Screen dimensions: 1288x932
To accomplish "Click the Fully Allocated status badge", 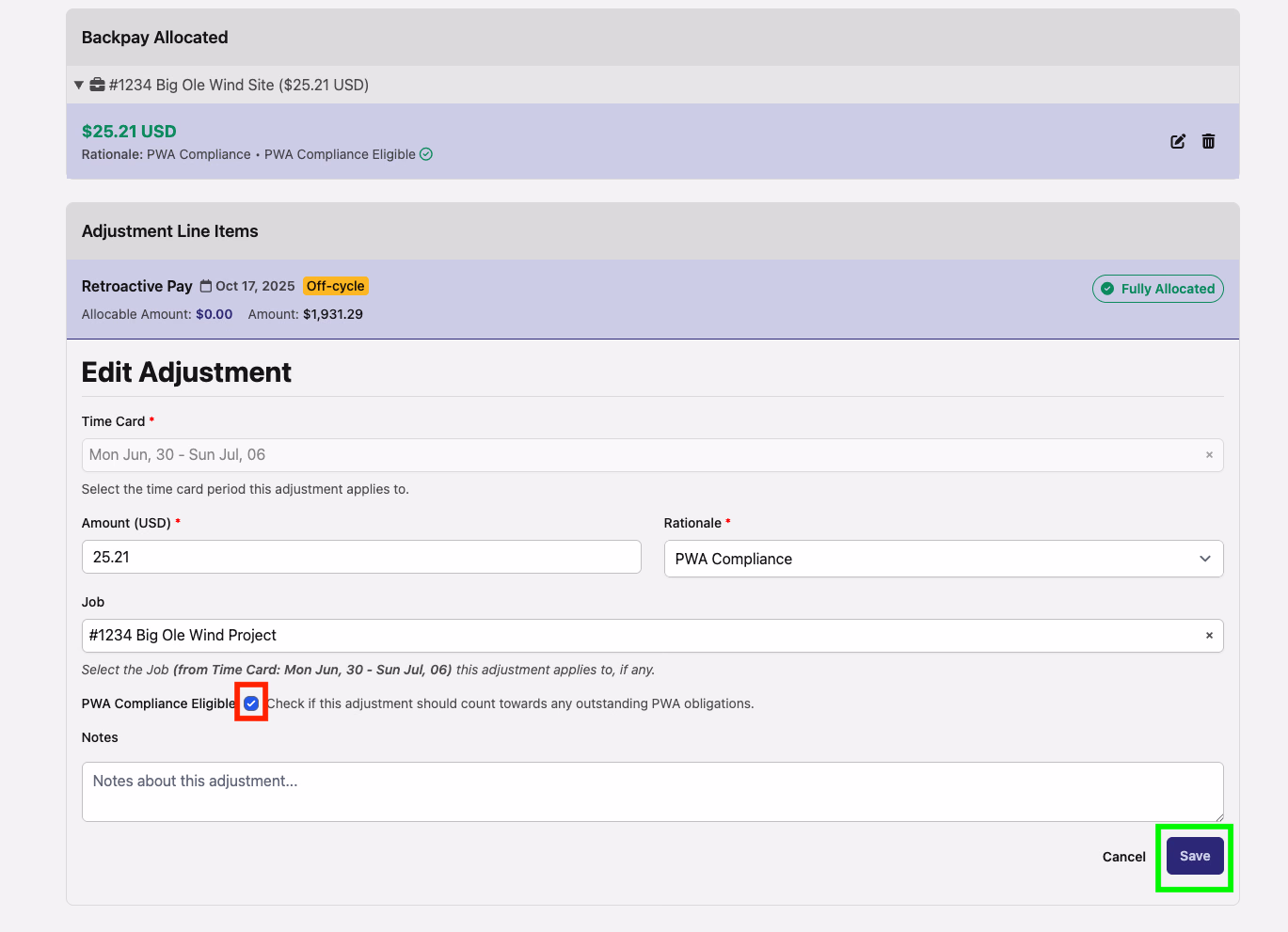I will pyautogui.click(x=1158, y=289).
